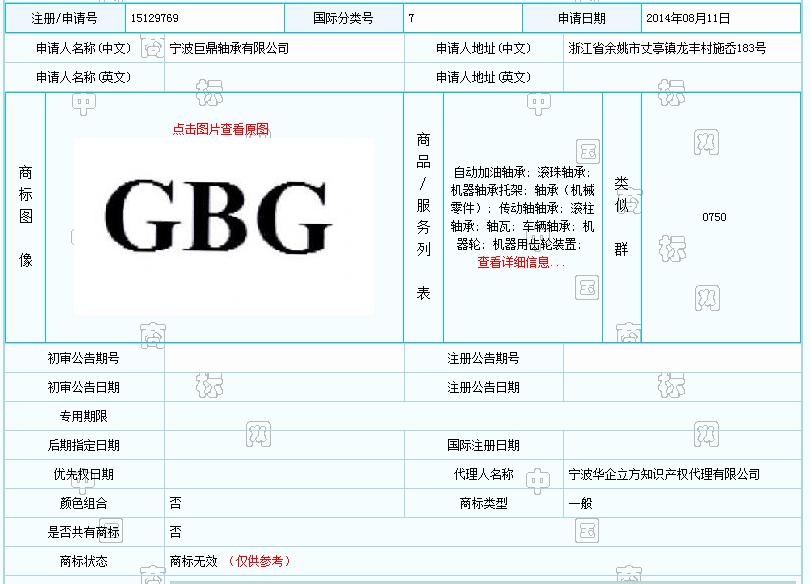Open the "查看详细信息" goods details link
This screenshot has height=584, width=811.
(520, 263)
